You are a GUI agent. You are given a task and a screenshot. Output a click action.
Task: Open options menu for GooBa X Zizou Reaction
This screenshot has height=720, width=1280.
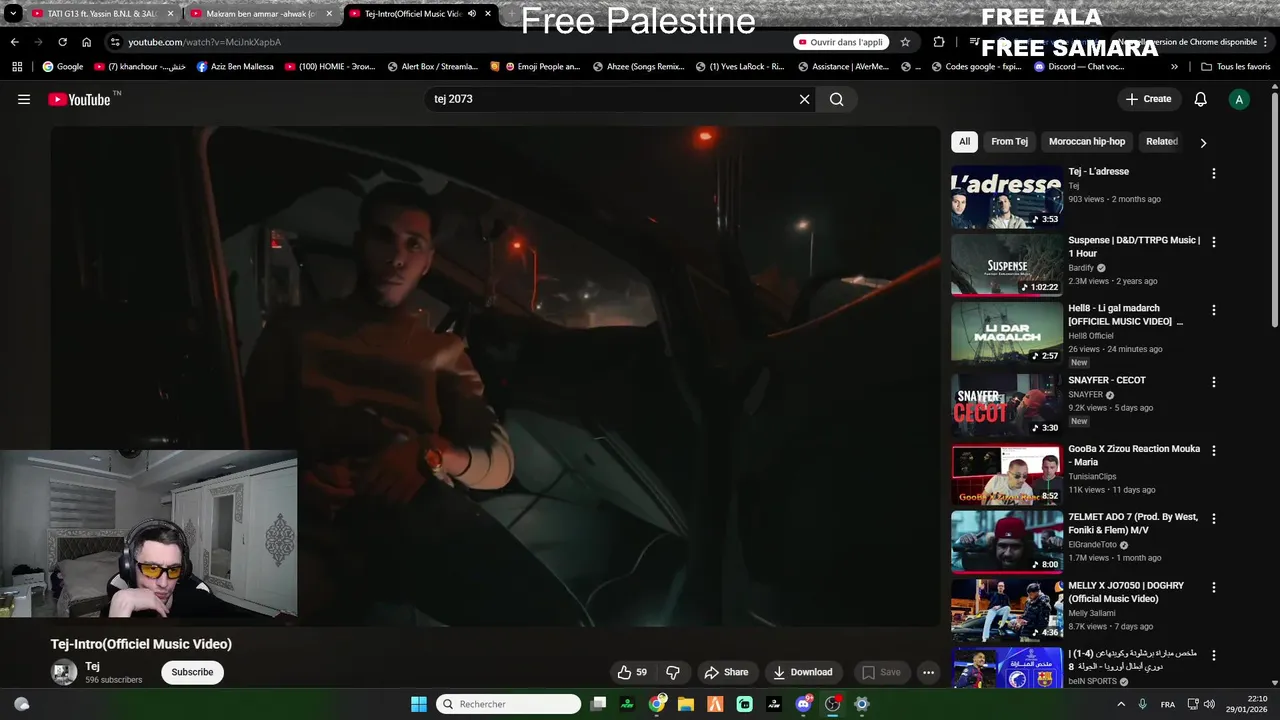tap(1214, 451)
